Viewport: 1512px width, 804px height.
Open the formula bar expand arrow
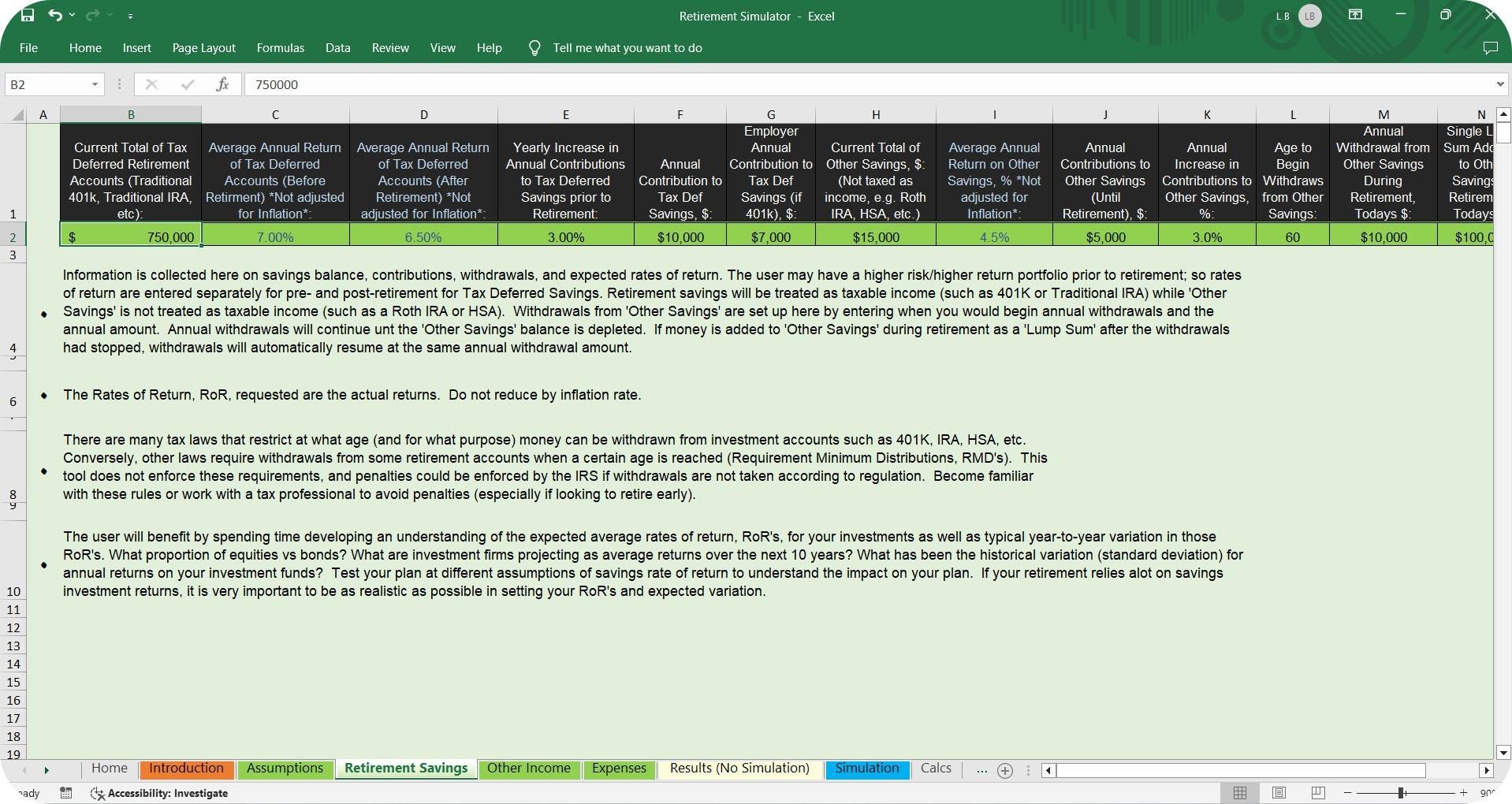coord(1499,84)
